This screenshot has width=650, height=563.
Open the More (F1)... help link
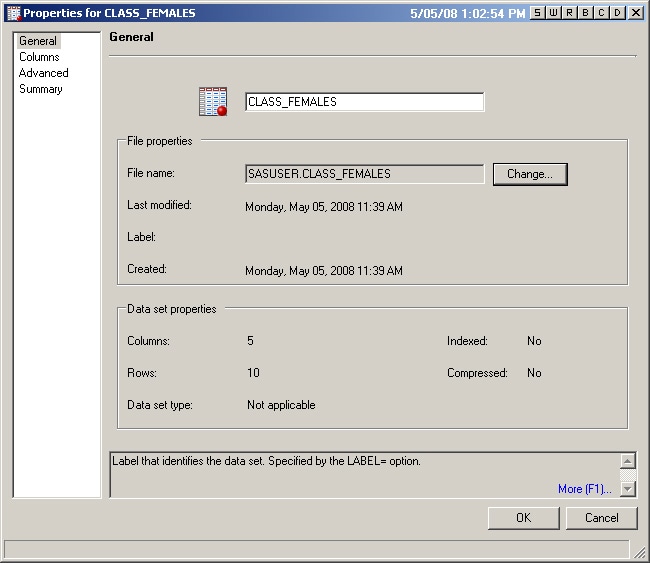584,489
